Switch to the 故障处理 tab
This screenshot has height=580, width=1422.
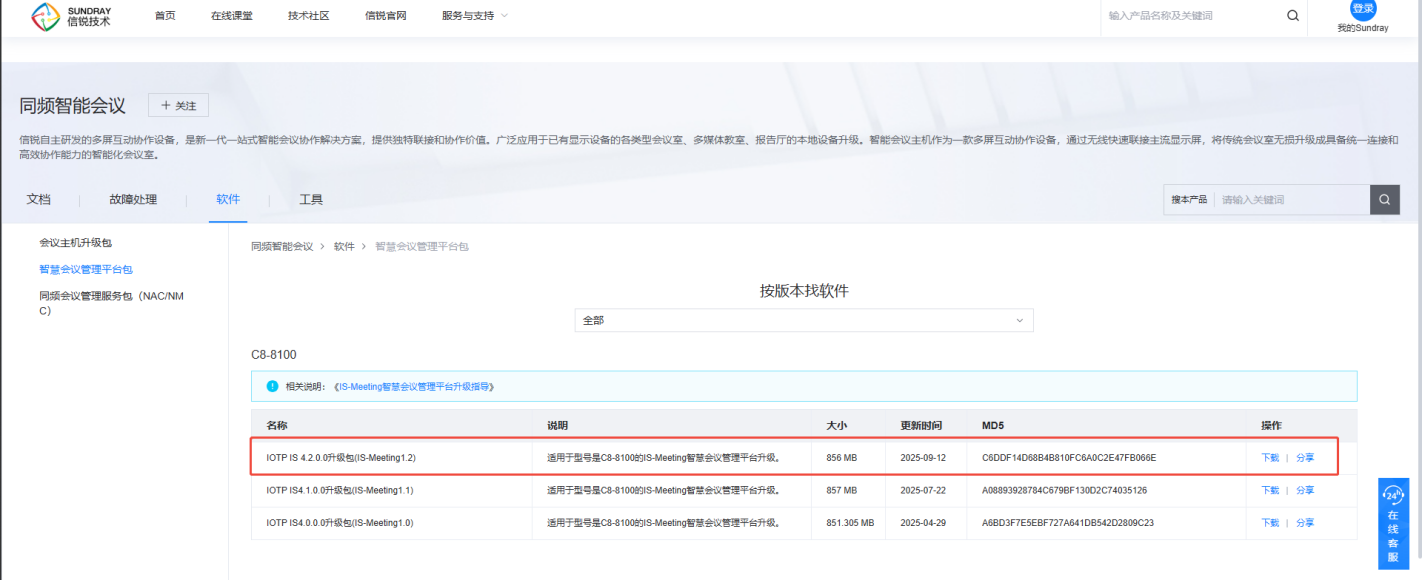(133, 200)
